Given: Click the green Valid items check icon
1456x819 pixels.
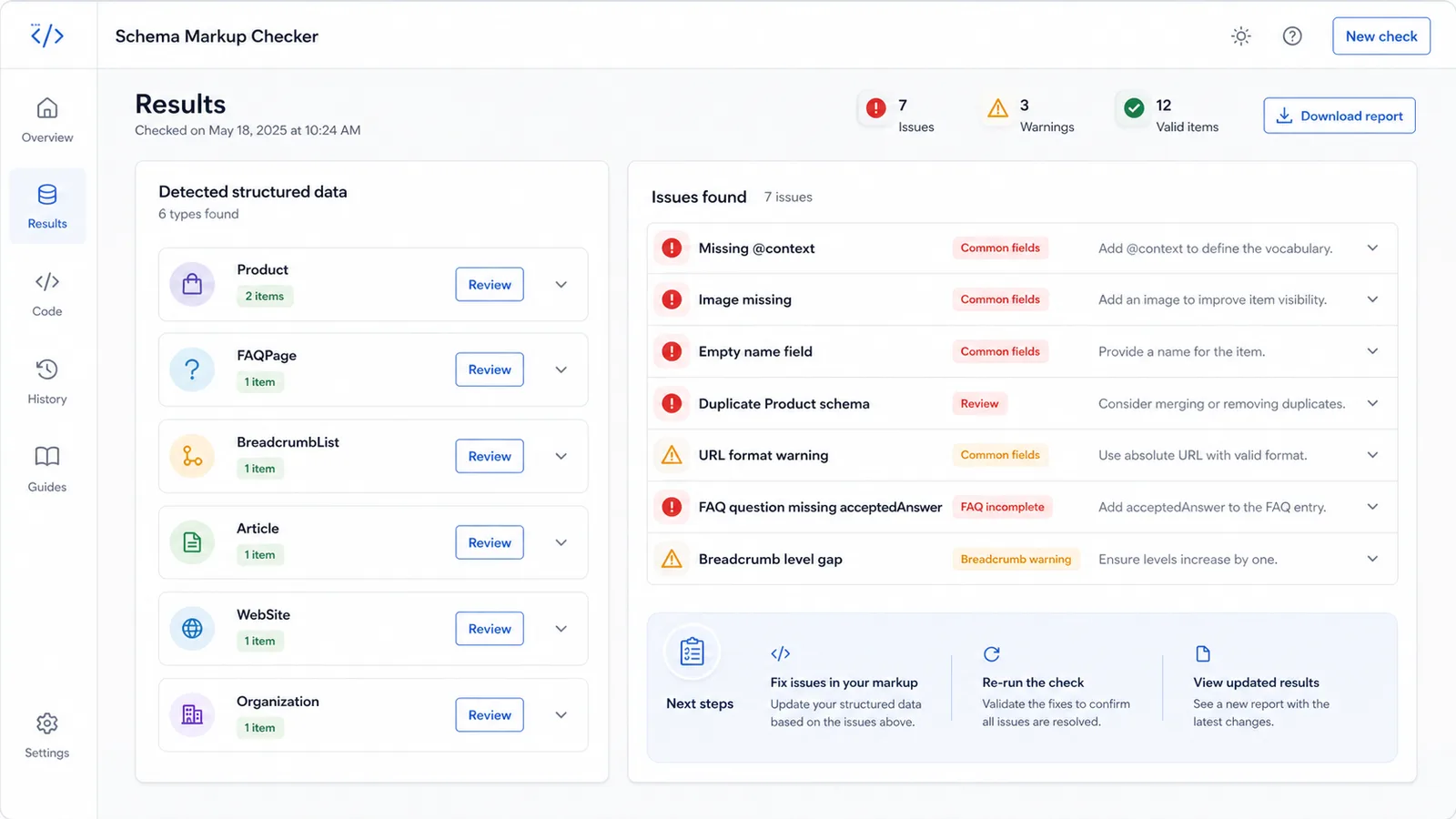Looking at the screenshot, I should 1134,108.
